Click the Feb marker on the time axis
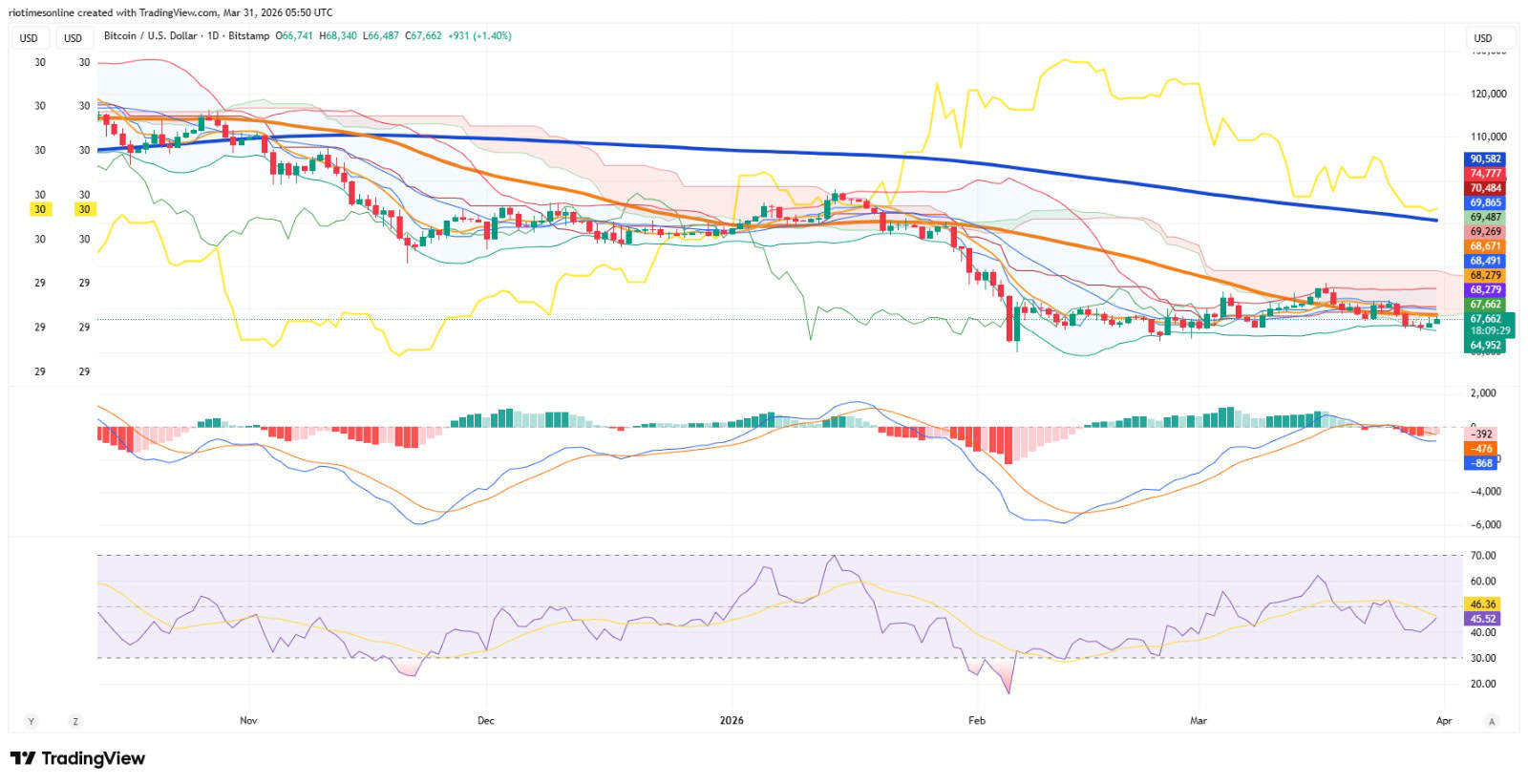The image size is (1528, 784). coord(976,720)
